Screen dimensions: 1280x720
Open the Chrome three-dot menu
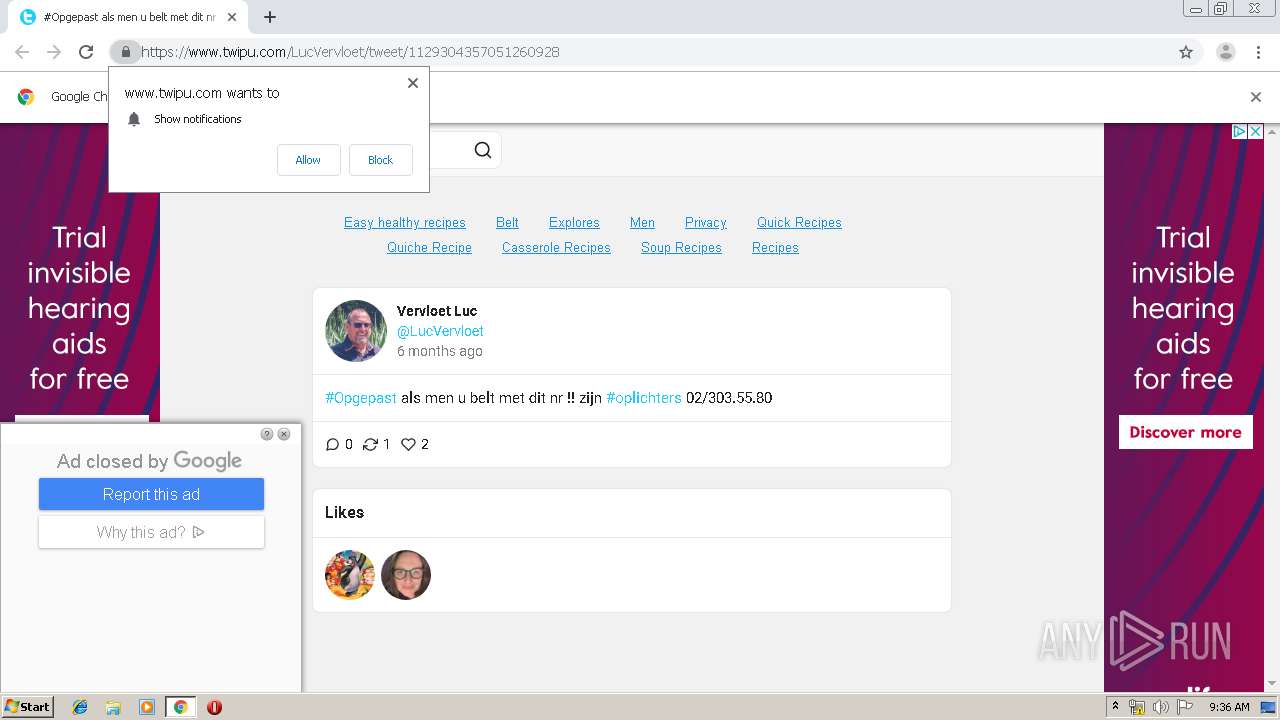[x=1258, y=52]
